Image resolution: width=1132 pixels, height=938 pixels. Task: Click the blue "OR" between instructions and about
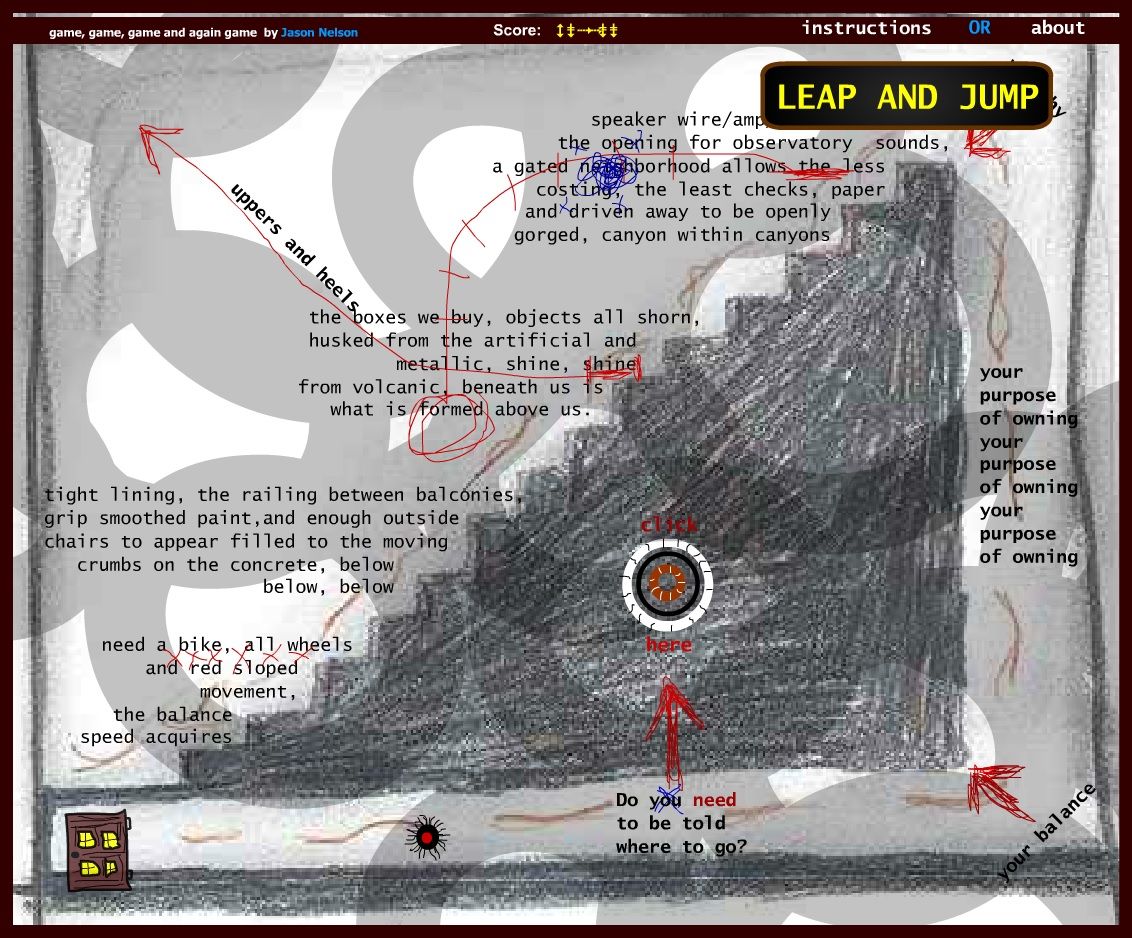point(979,27)
